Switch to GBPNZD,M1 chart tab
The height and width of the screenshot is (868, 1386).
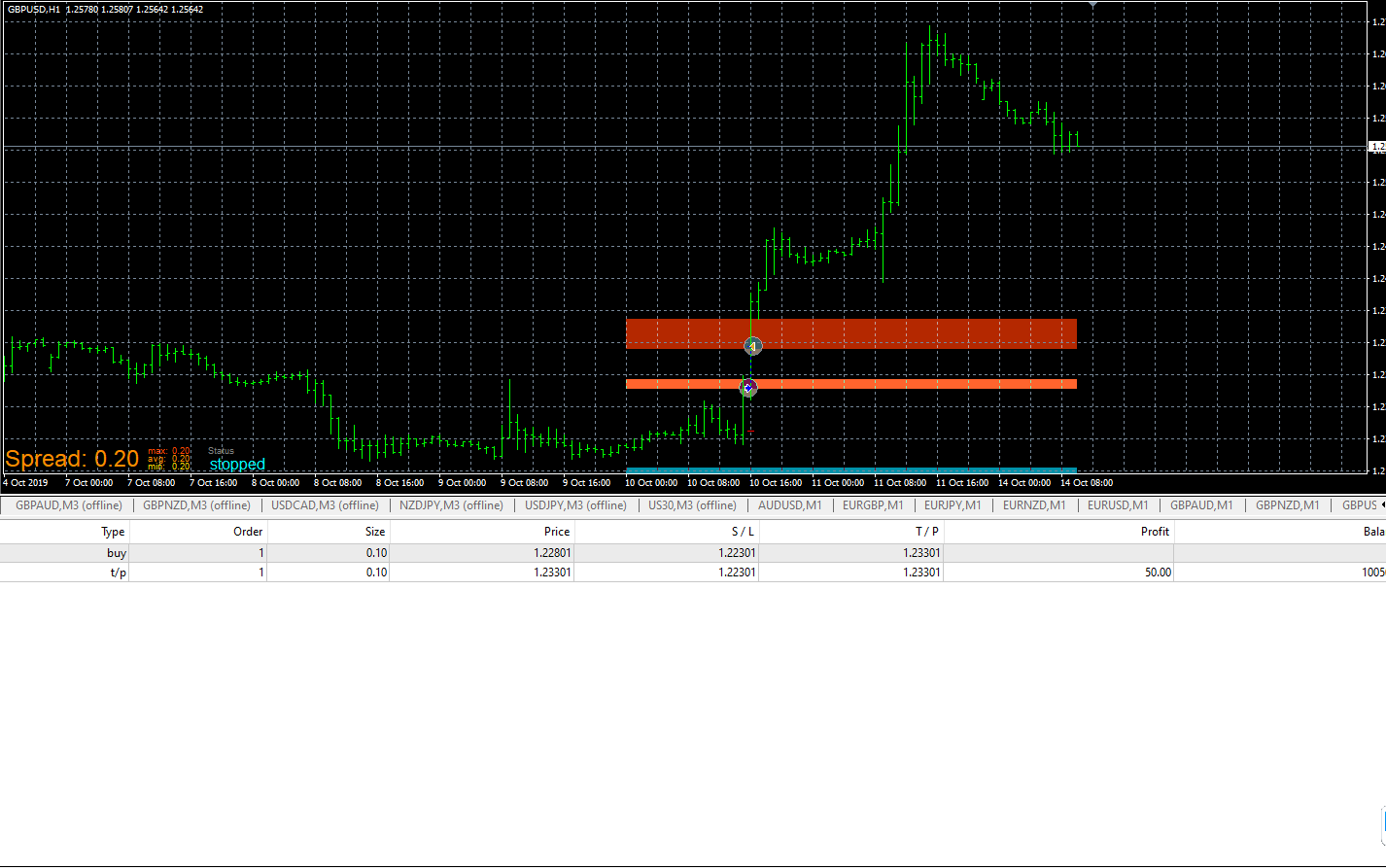1287,505
